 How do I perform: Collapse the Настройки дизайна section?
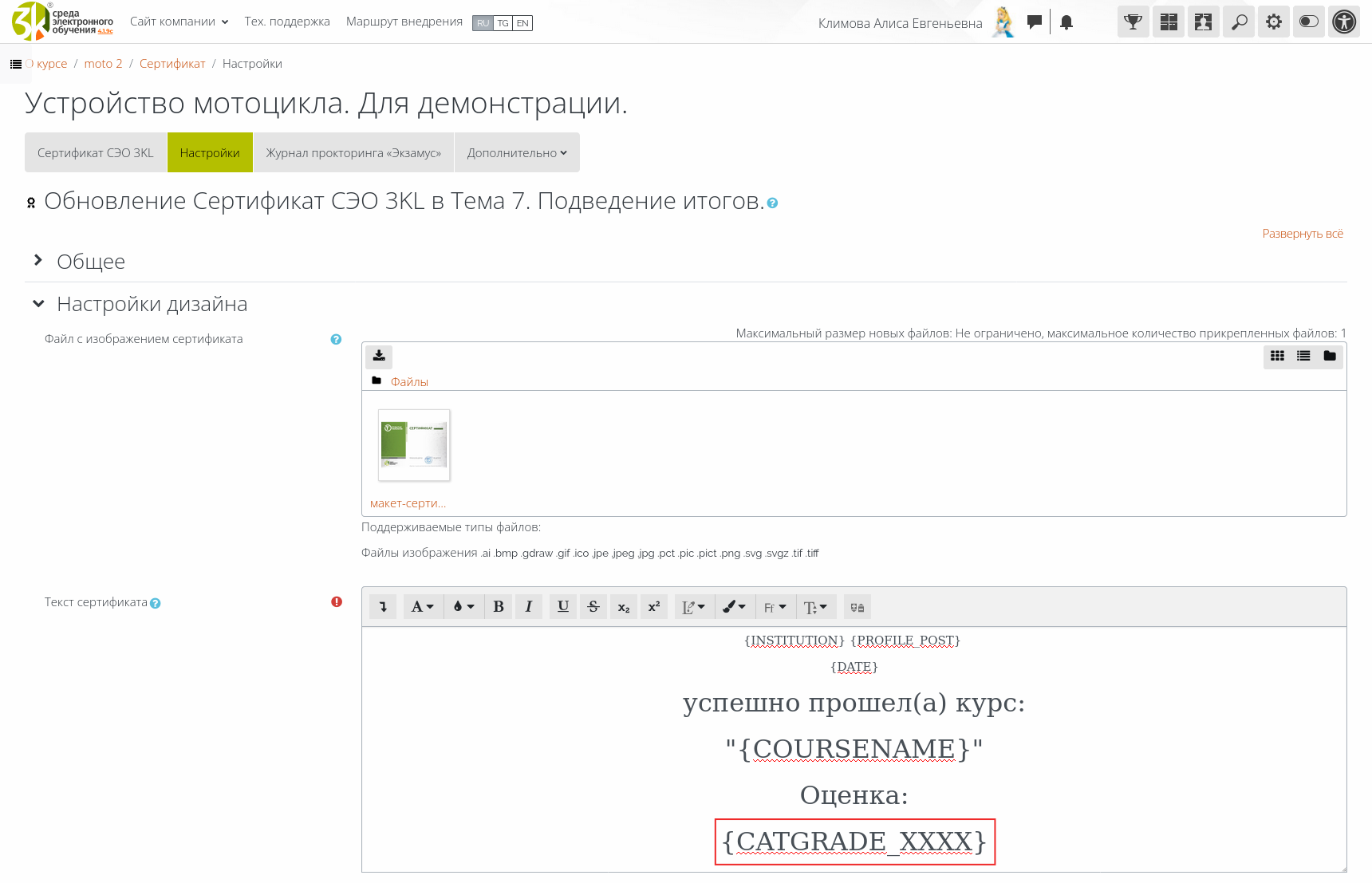click(x=152, y=304)
